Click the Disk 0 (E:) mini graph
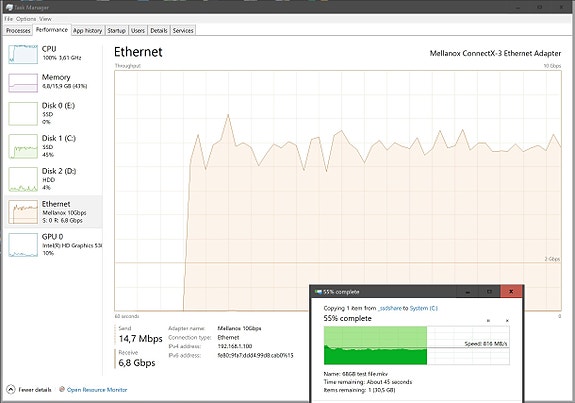Screen dimensions: 575x403 click(23, 114)
